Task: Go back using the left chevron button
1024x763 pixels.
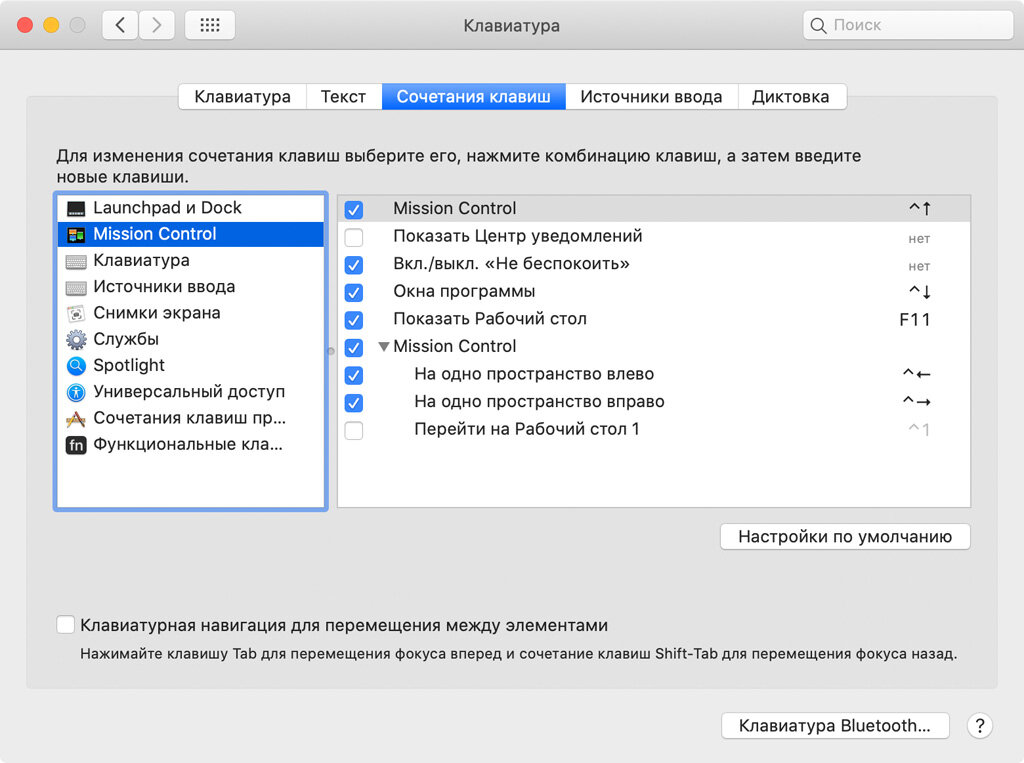Action: (x=120, y=25)
